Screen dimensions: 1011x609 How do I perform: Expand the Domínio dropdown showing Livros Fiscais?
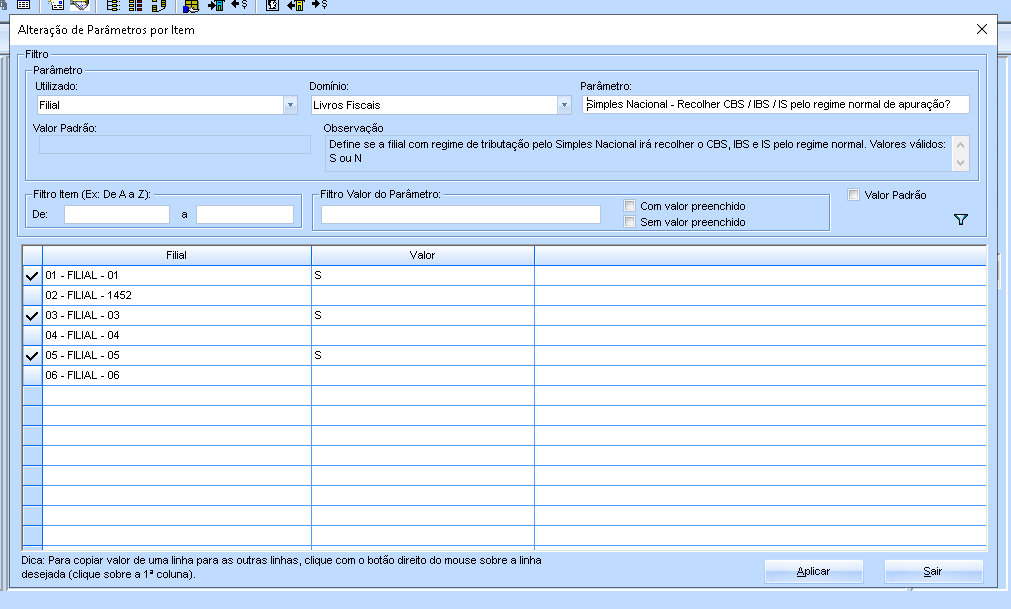(x=563, y=105)
